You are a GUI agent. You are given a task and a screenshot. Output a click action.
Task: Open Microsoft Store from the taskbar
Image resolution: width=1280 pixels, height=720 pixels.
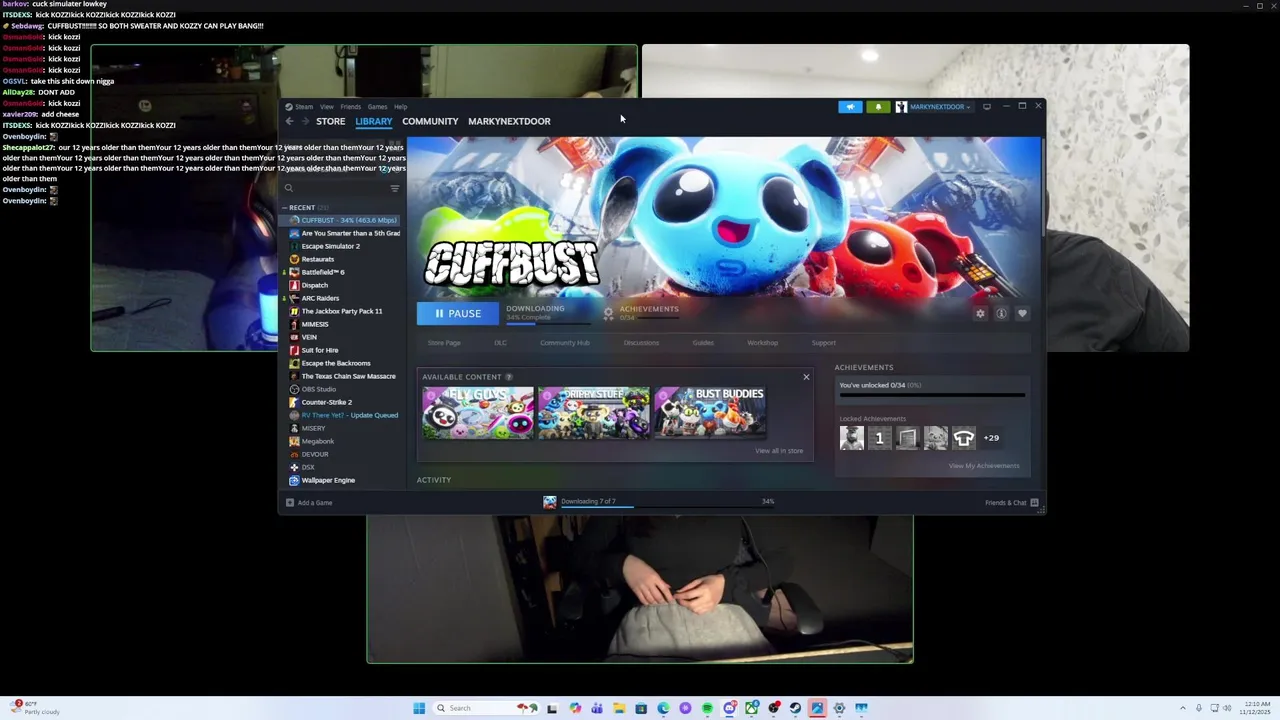pyautogui.click(x=641, y=708)
